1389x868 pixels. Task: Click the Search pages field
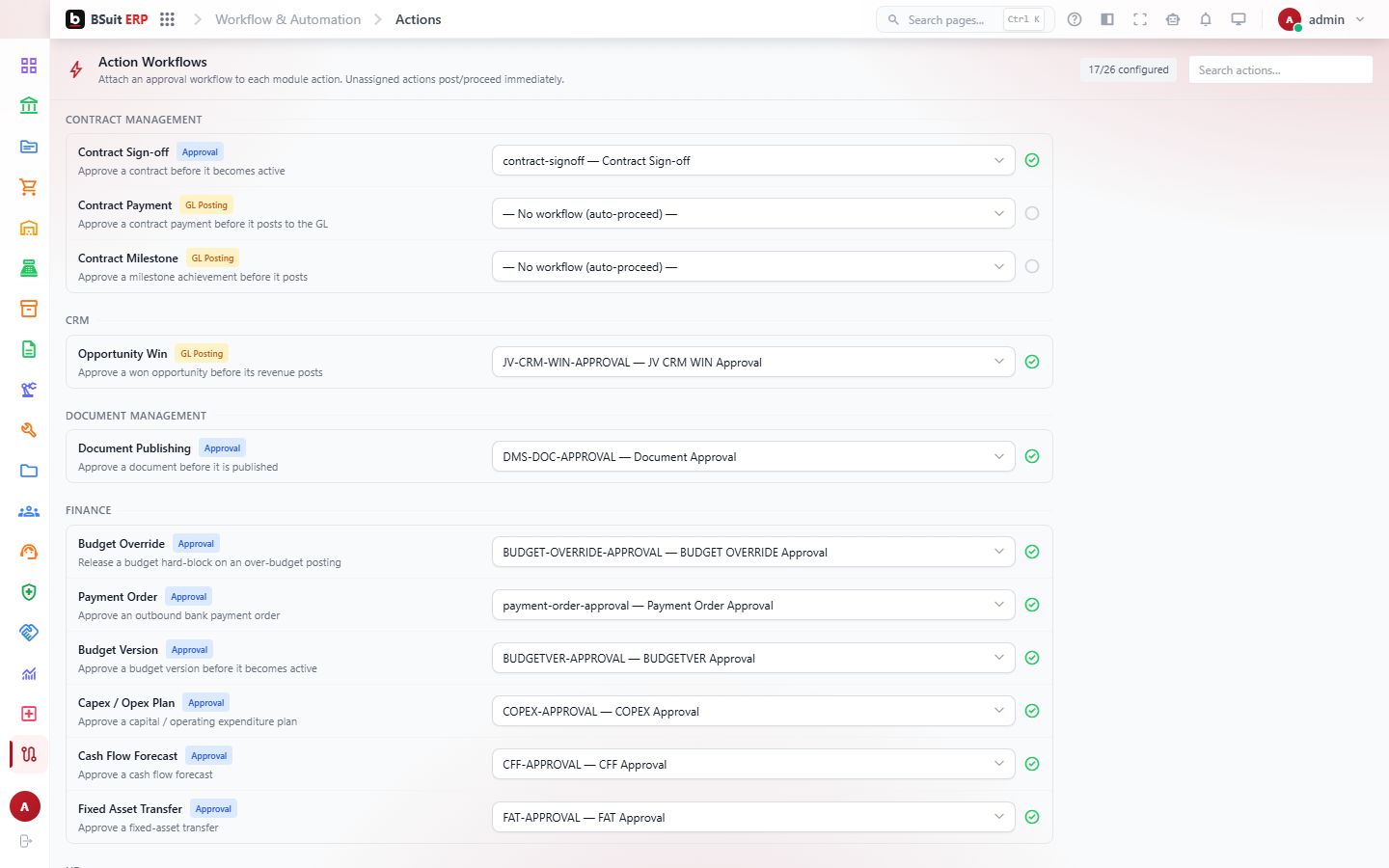(965, 19)
